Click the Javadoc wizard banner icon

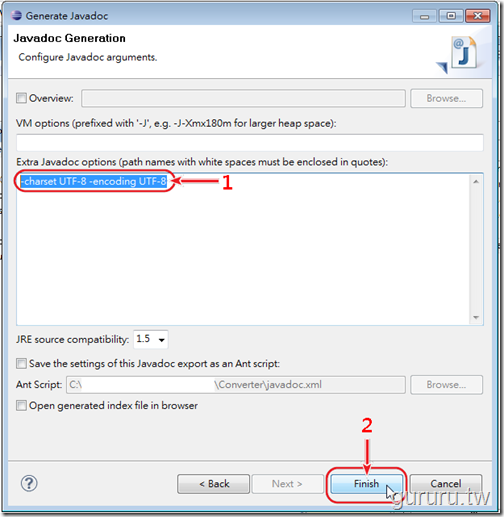coord(458,55)
